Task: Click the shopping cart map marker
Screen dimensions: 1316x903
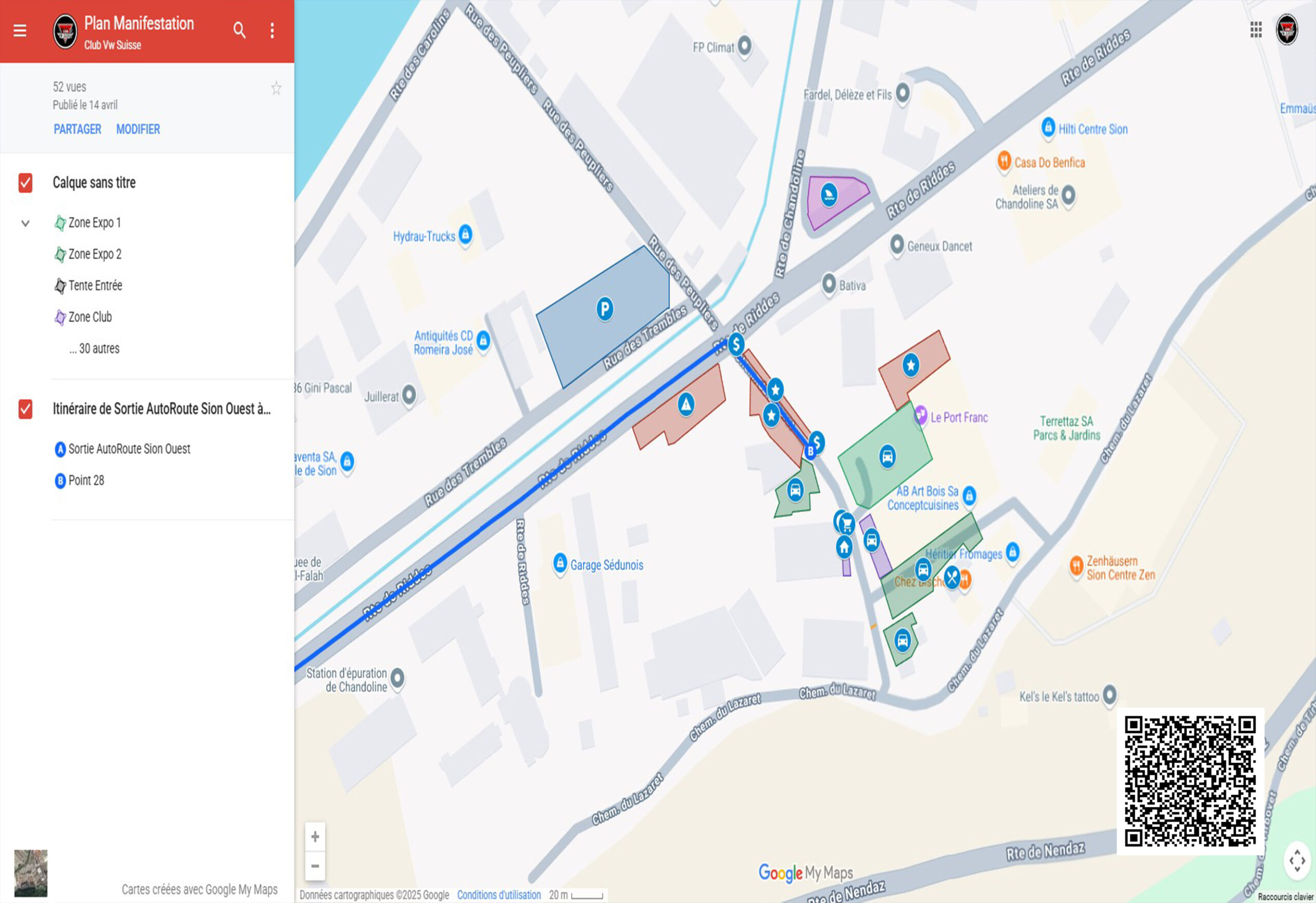Action: [x=847, y=523]
